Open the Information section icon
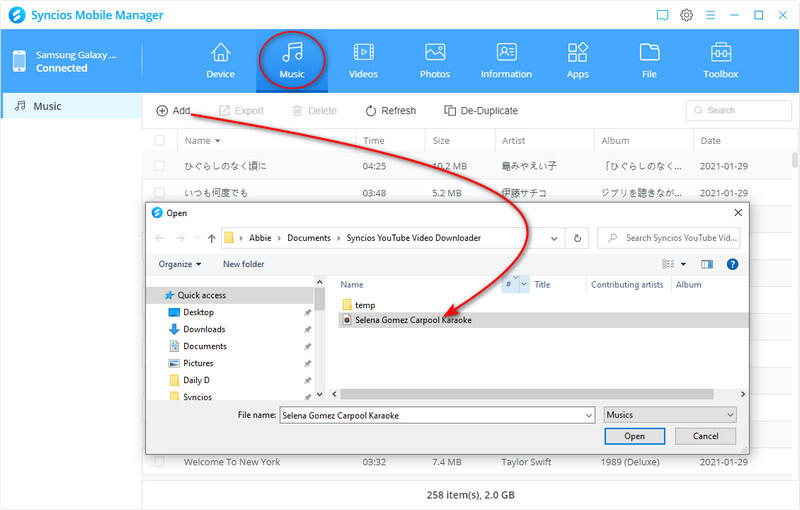 point(506,59)
